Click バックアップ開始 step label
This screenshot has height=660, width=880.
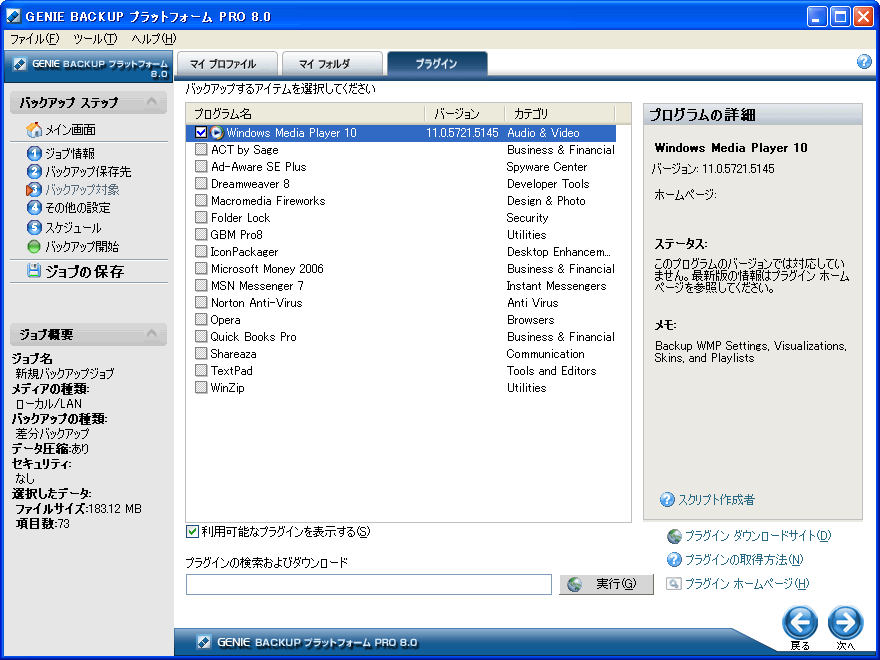pyautogui.click(x=82, y=246)
